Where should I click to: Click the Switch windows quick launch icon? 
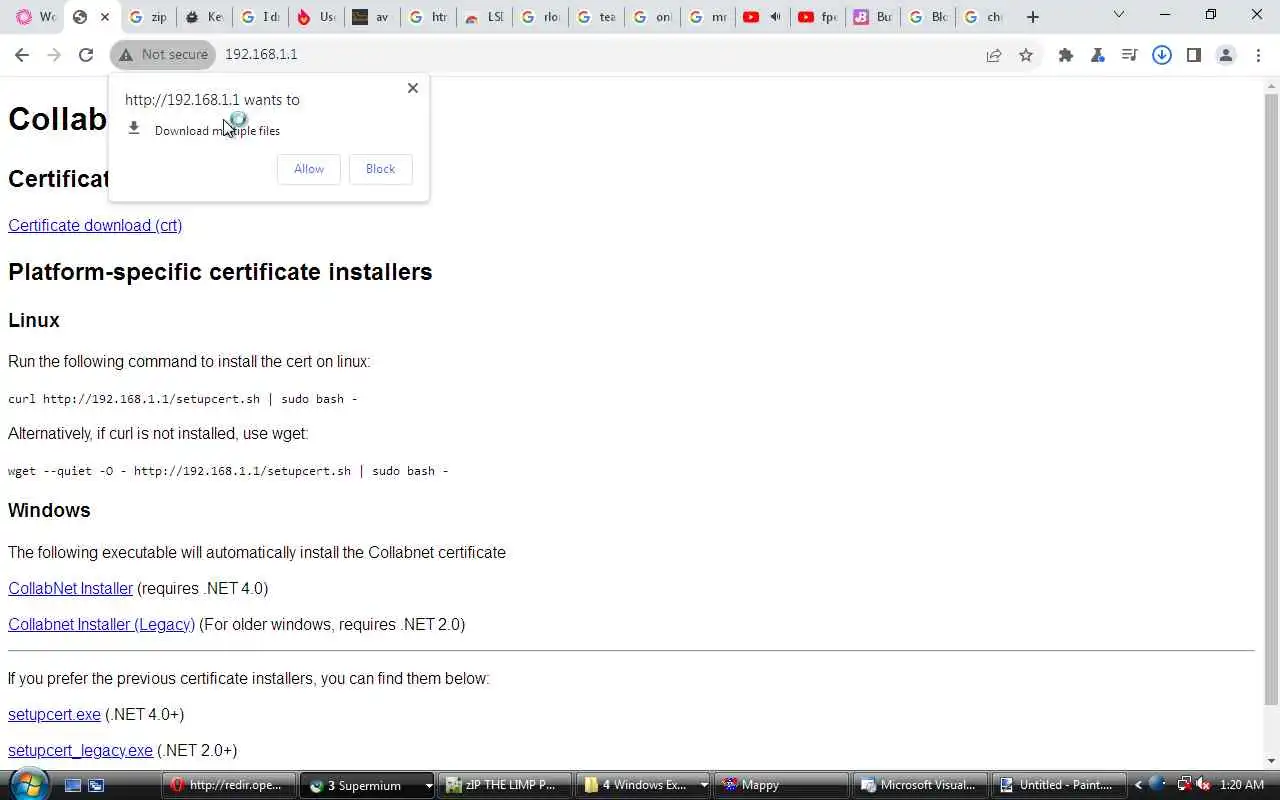point(96,785)
